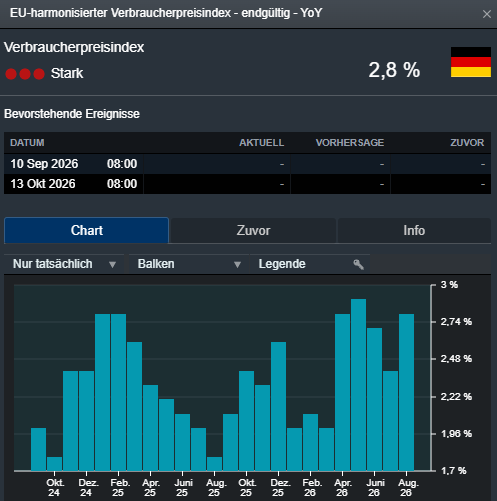
Task: Click the German flag icon
Action: click(471, 62)
